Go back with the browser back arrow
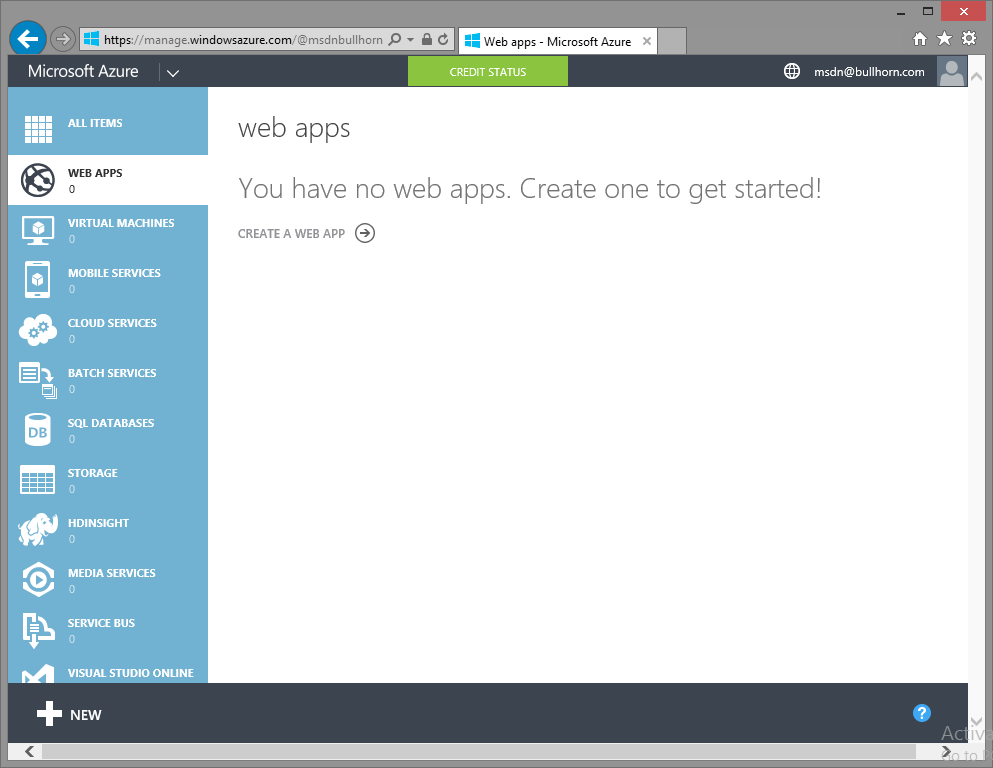 pyautogui.click(x=28, y=39)
